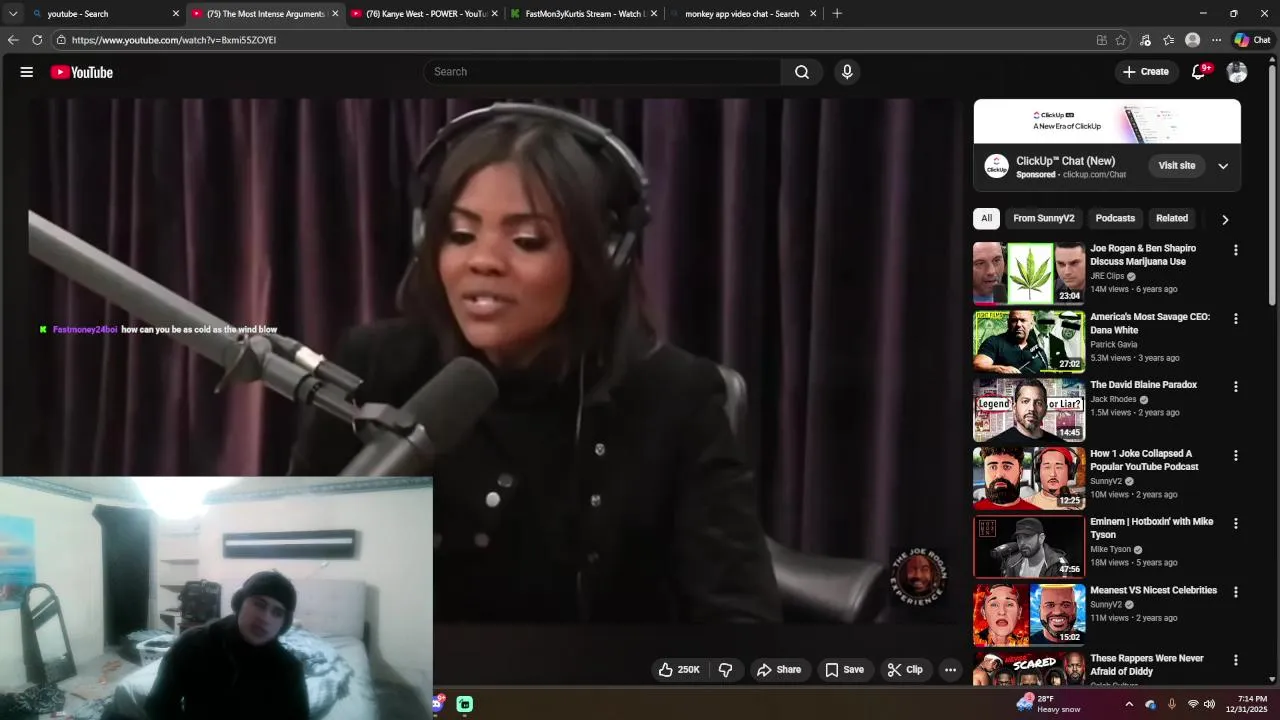Open the tab search dropdown arrow

click(x=13, y=14)
